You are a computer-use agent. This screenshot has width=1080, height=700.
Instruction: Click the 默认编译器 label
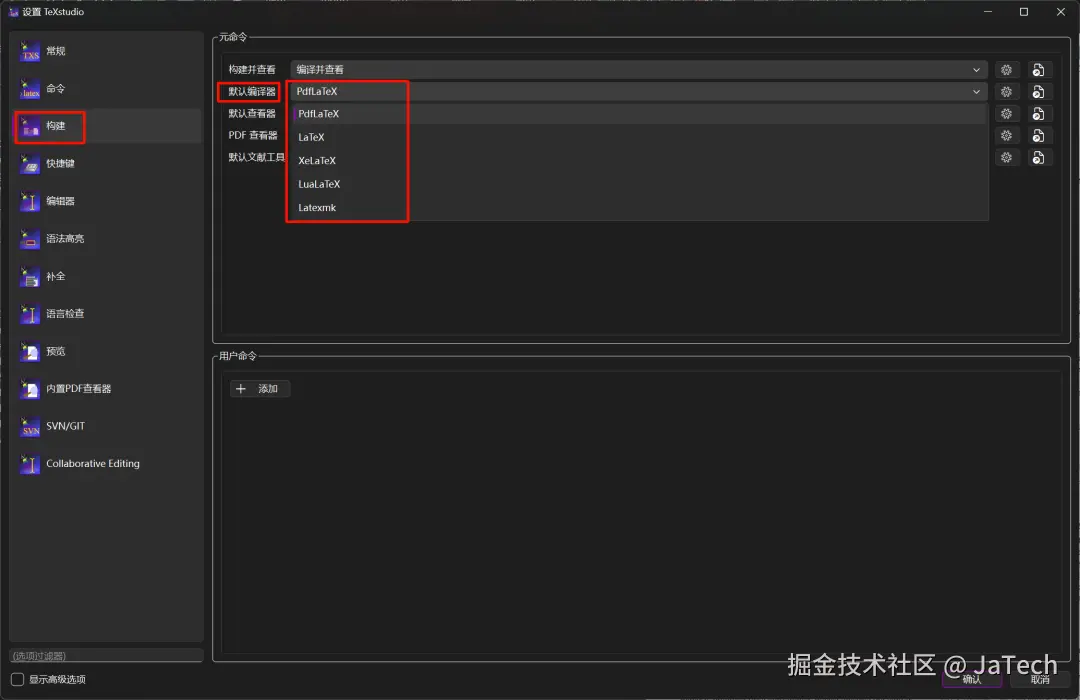(252, 92)
